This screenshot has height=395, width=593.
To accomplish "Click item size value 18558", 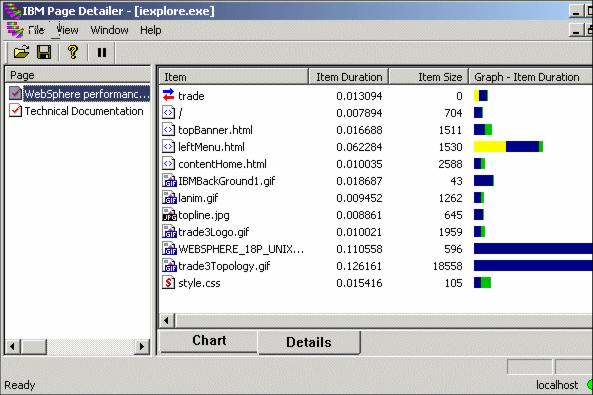I will coord(447,266).
